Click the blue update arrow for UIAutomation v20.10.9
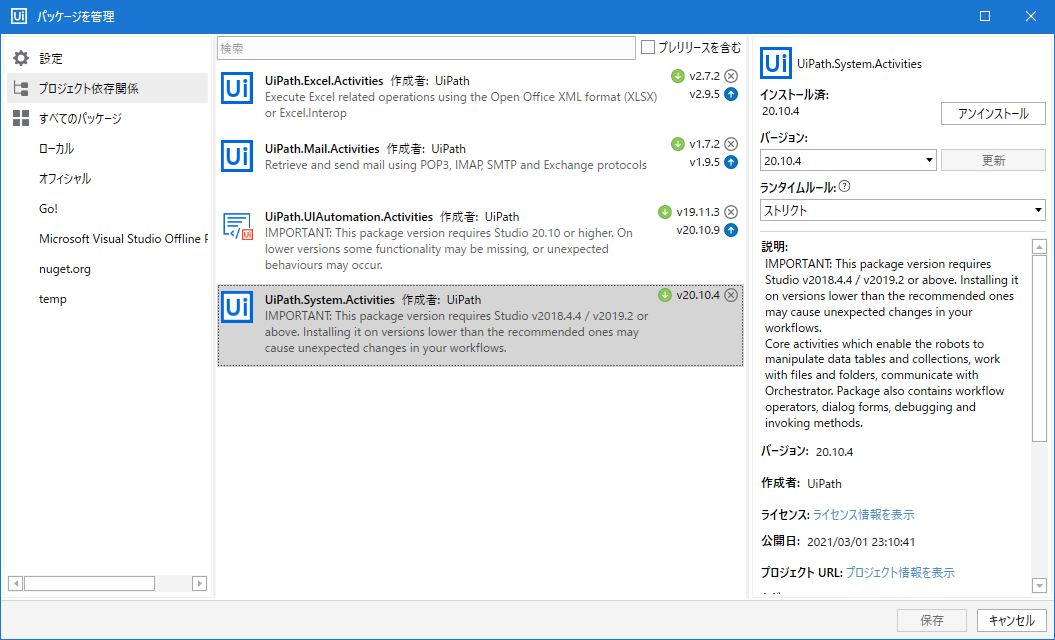The image size is (1055, 640). pos(731,230)
